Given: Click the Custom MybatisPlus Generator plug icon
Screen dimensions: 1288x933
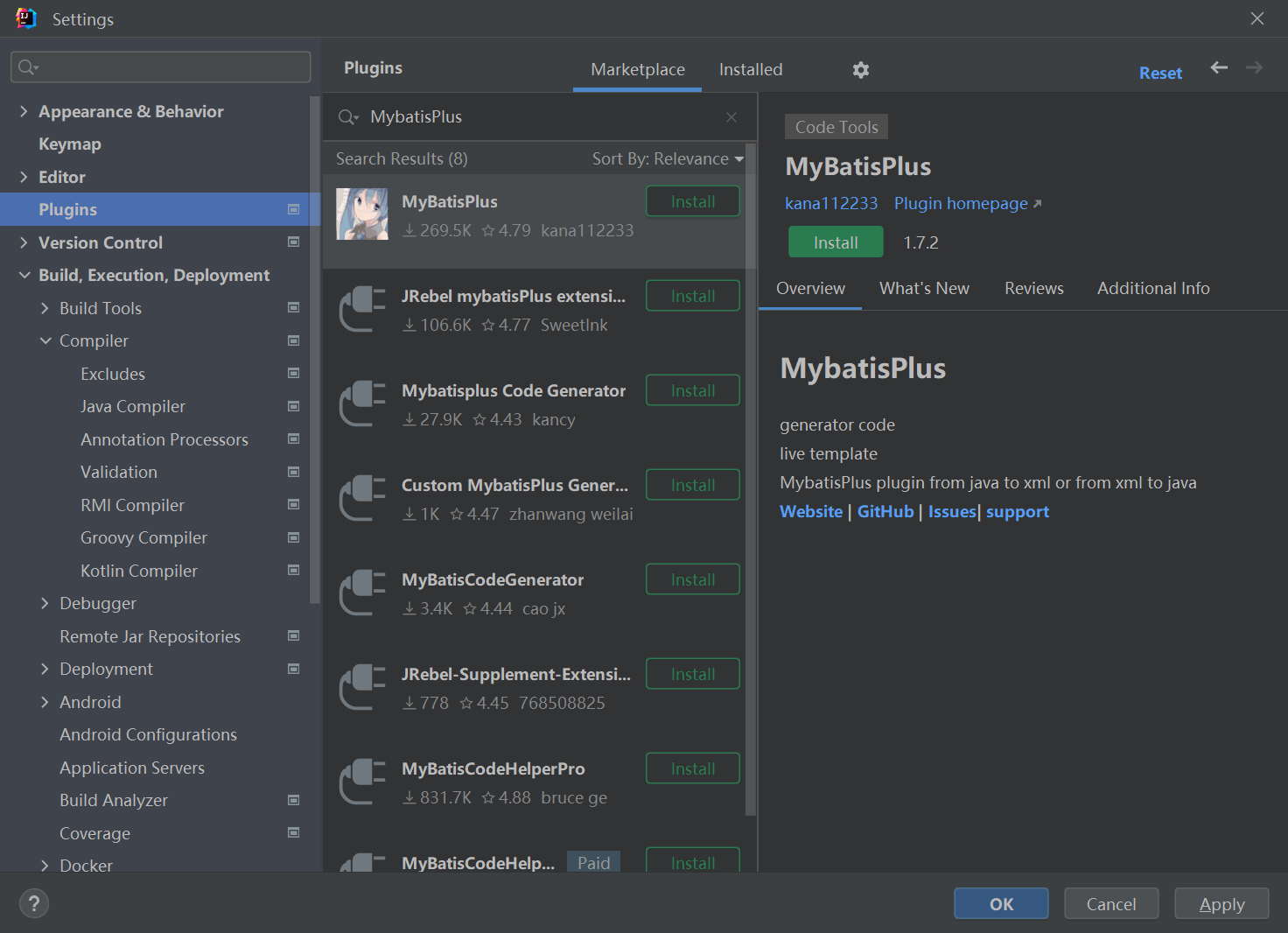Looking at the screenshot, I should [362, 497].
